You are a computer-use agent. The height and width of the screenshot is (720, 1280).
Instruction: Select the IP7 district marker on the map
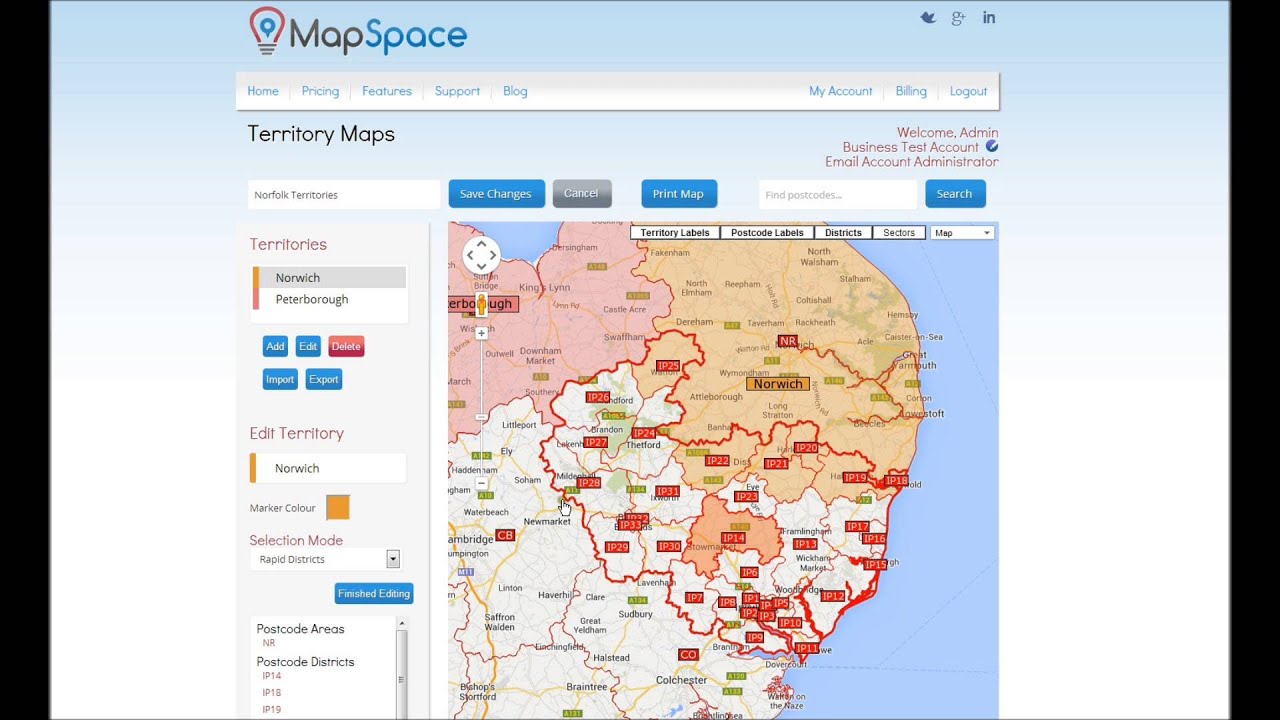tap(694, 598)
